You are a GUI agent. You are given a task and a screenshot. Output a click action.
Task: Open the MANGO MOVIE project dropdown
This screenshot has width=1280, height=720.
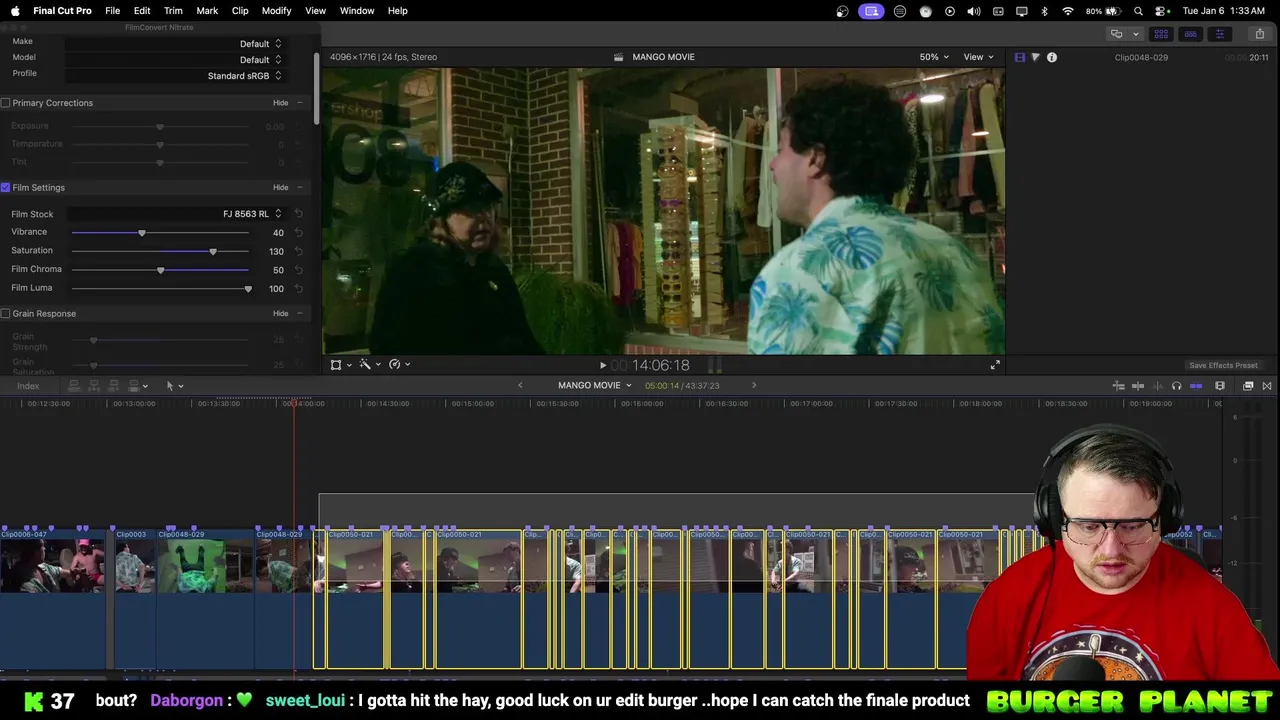click(595, 386)
